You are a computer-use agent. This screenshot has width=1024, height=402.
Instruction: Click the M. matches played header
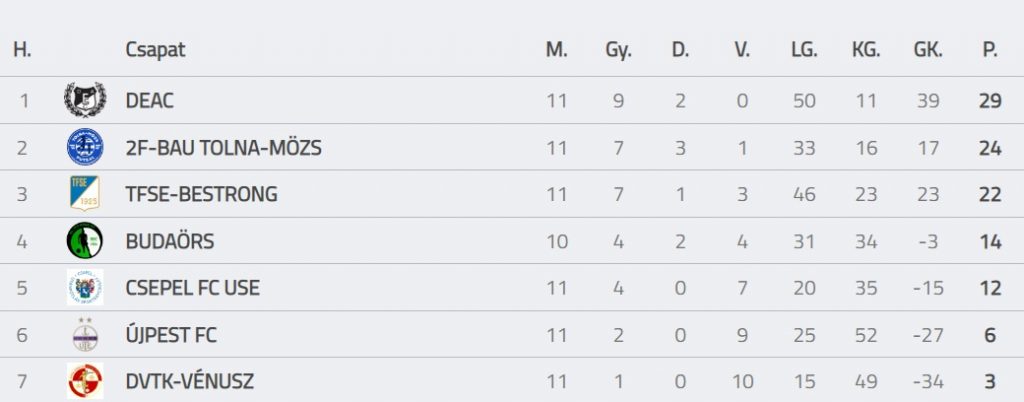pyautogui.click(x=557, y=50)
